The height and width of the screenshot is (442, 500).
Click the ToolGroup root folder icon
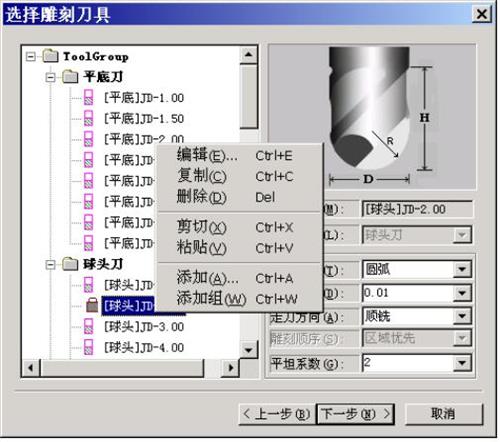51,56
